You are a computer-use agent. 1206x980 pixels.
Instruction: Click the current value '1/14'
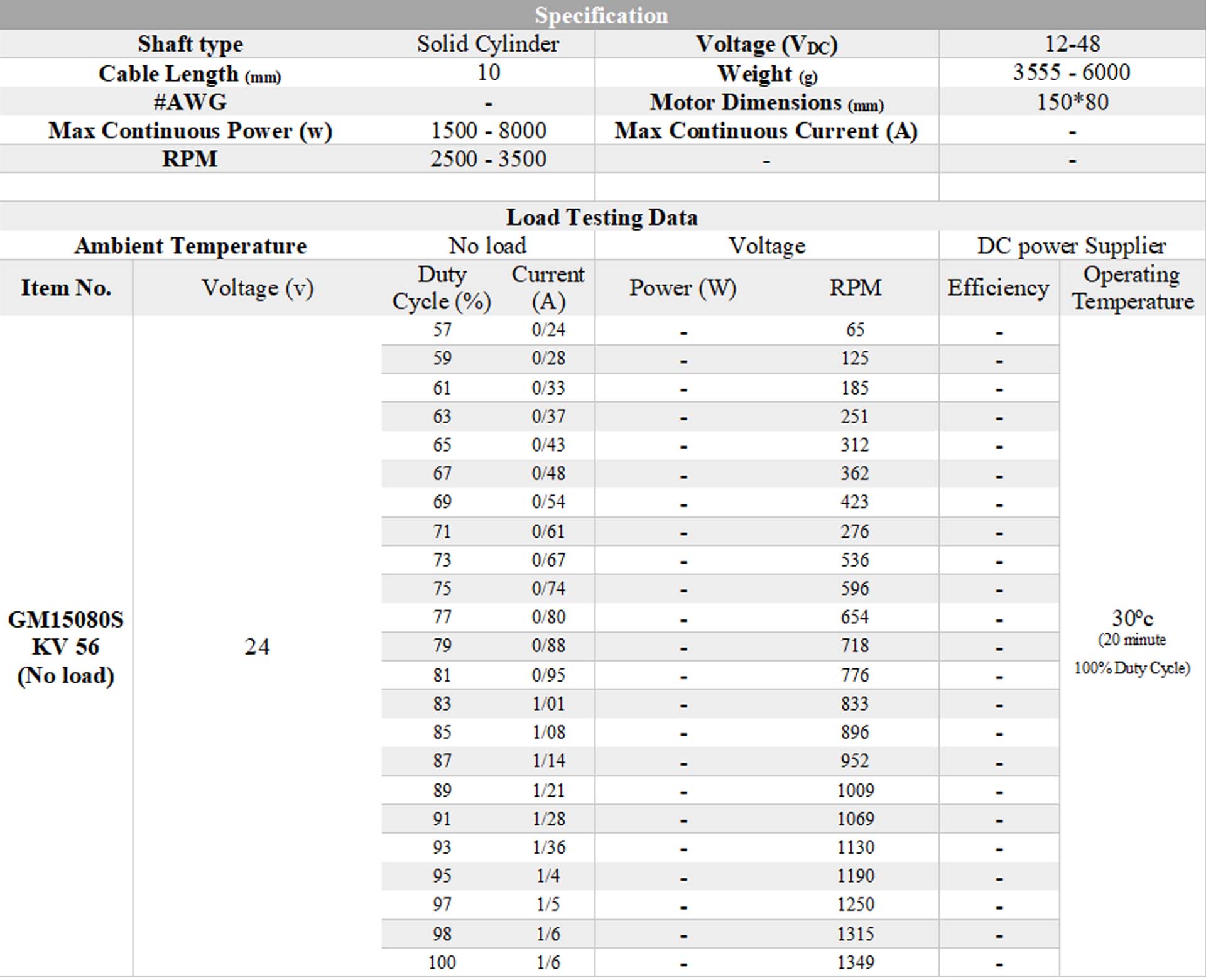click(548, 760)
